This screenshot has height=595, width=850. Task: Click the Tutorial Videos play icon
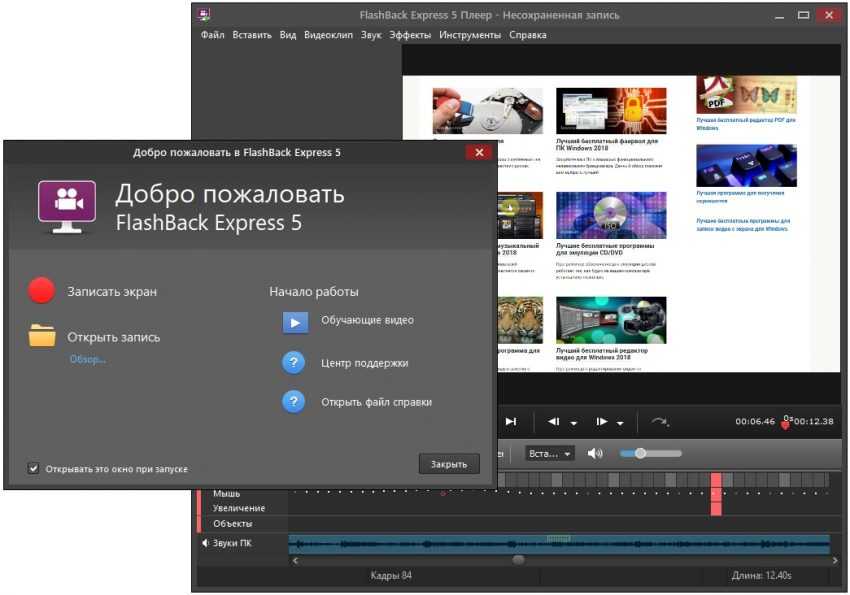(x=294, y=321)
